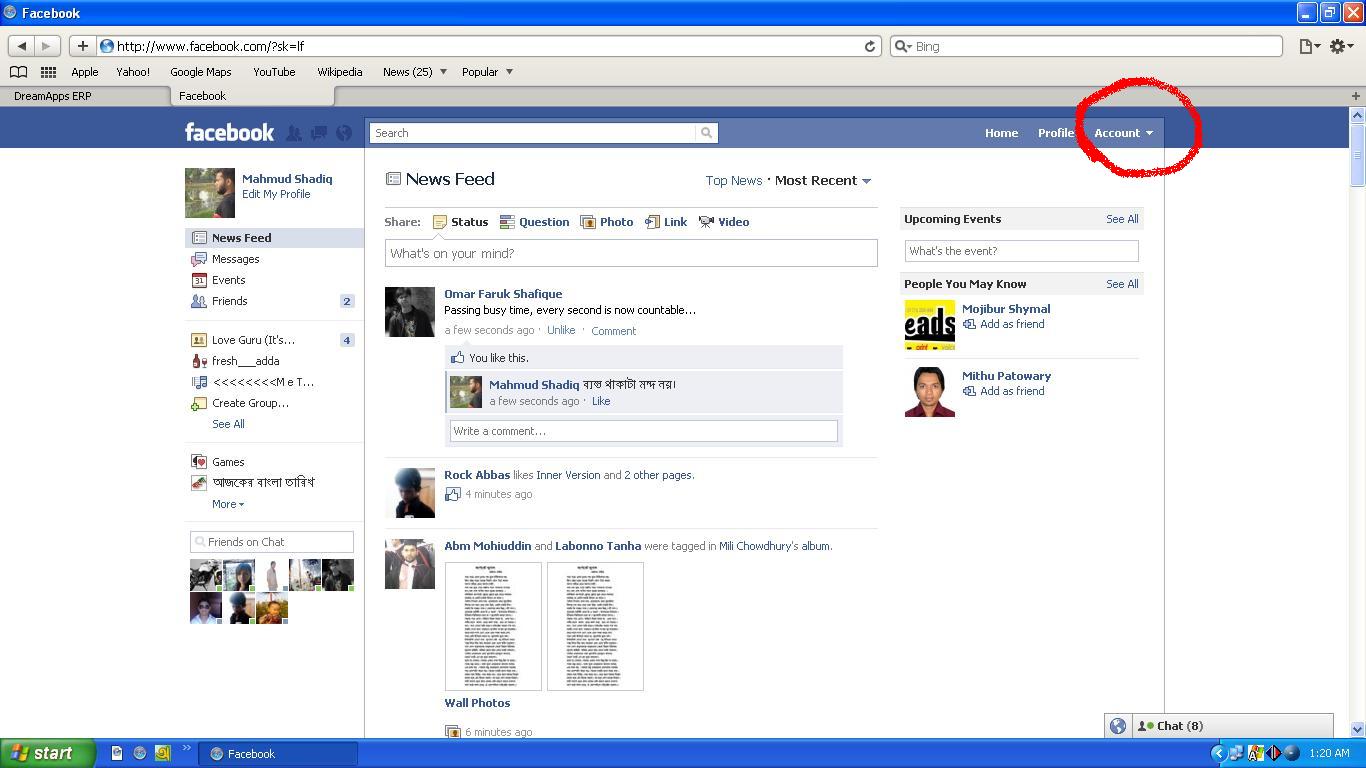1366x768 pixels.
Task: Select the Video share option
Action: coord(724,222)
